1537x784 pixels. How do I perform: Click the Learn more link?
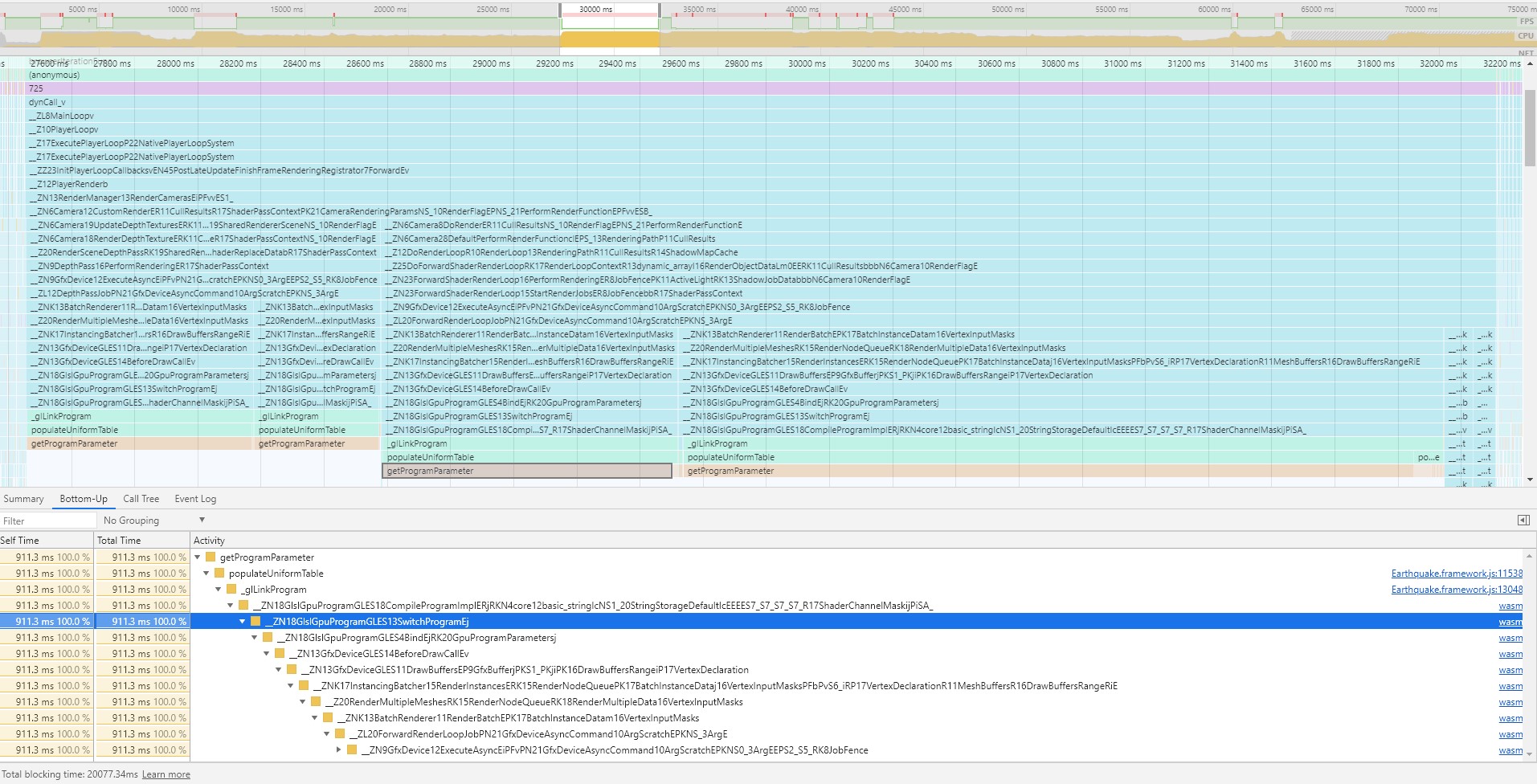[166, 774]
